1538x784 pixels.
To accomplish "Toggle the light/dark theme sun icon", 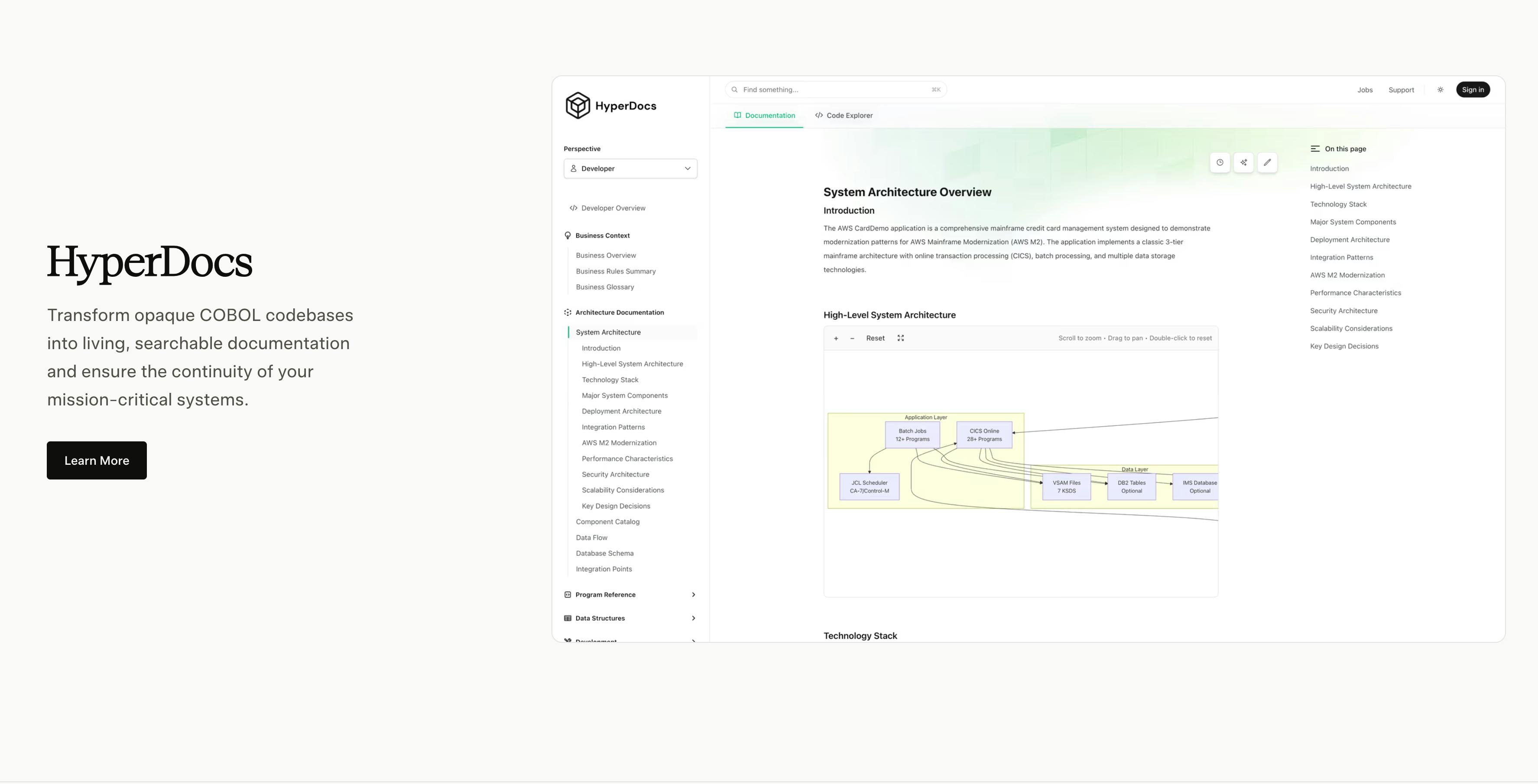I will 1440,90.
